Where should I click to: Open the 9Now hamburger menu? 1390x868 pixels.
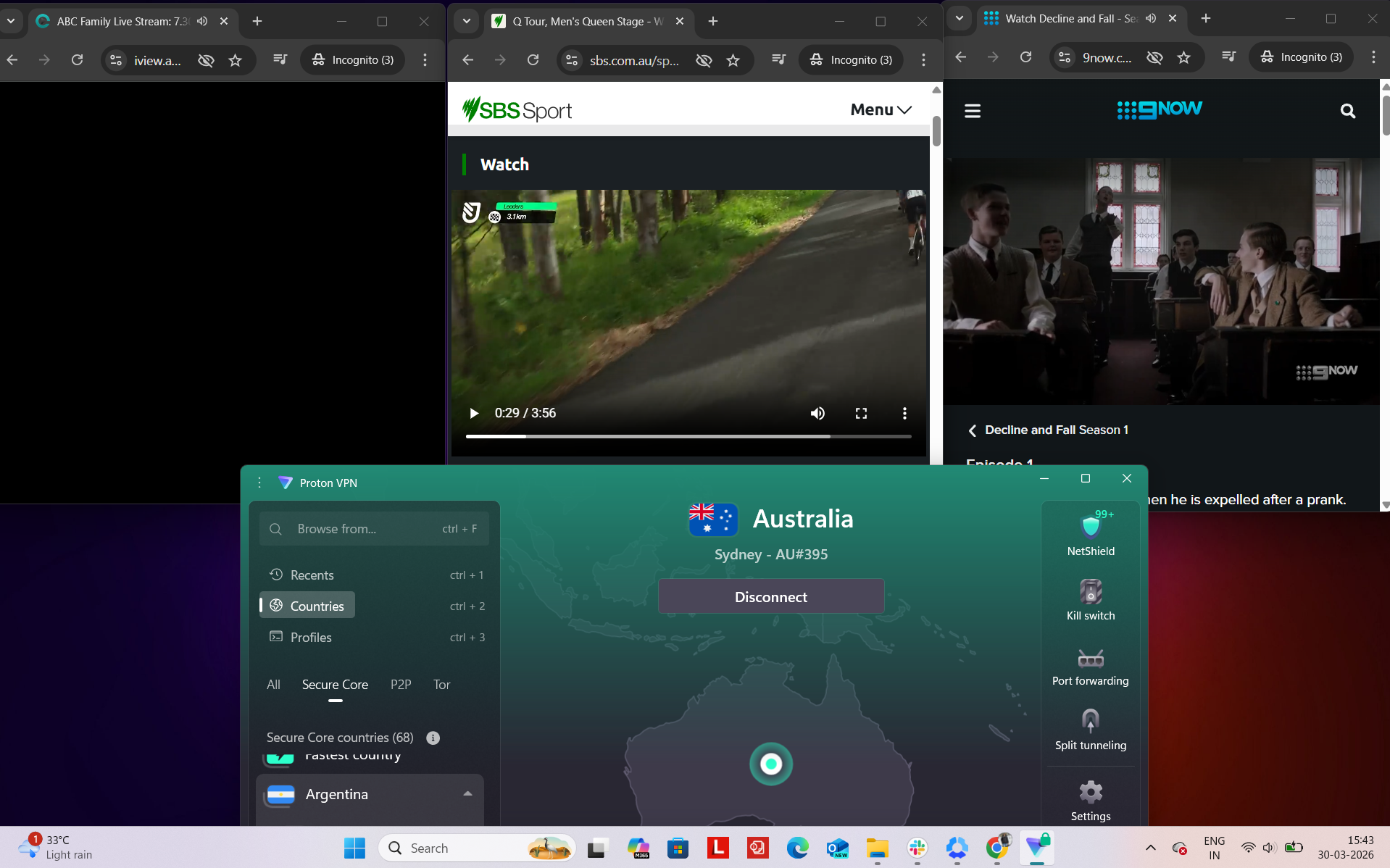(972, 110)
